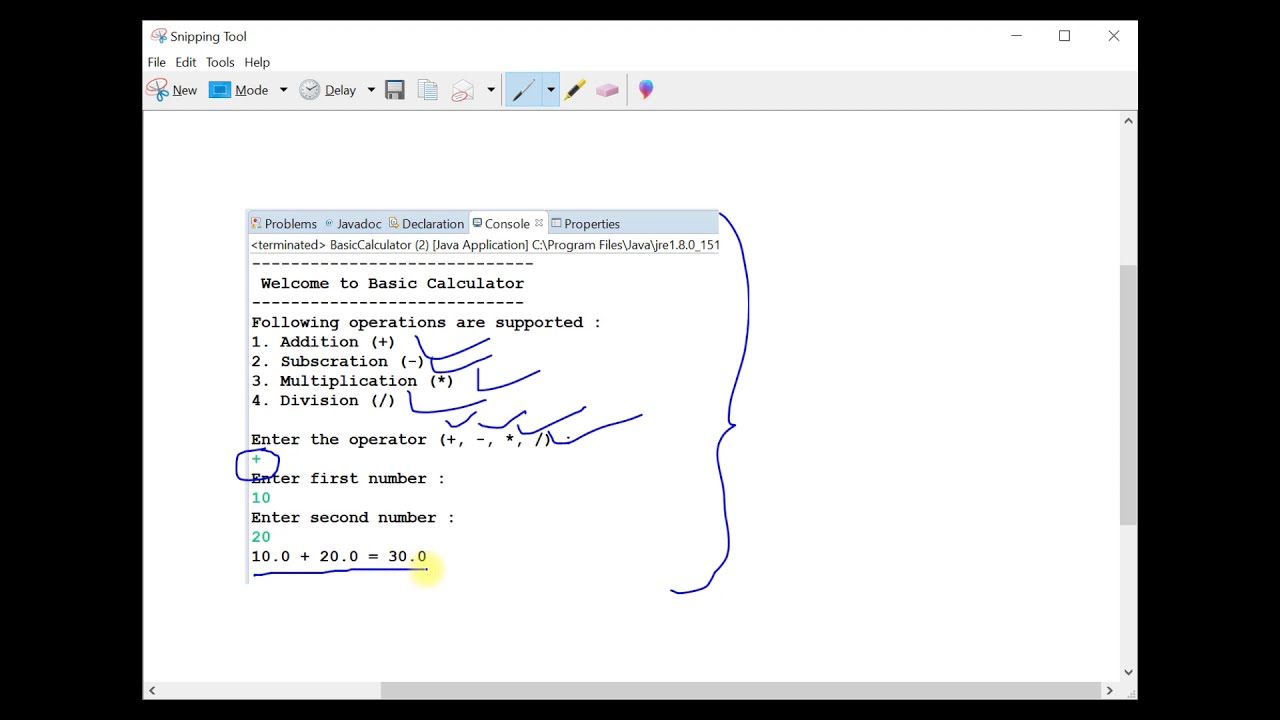Click the green '10' input value
1280x720 pixels.
(261, 498)
